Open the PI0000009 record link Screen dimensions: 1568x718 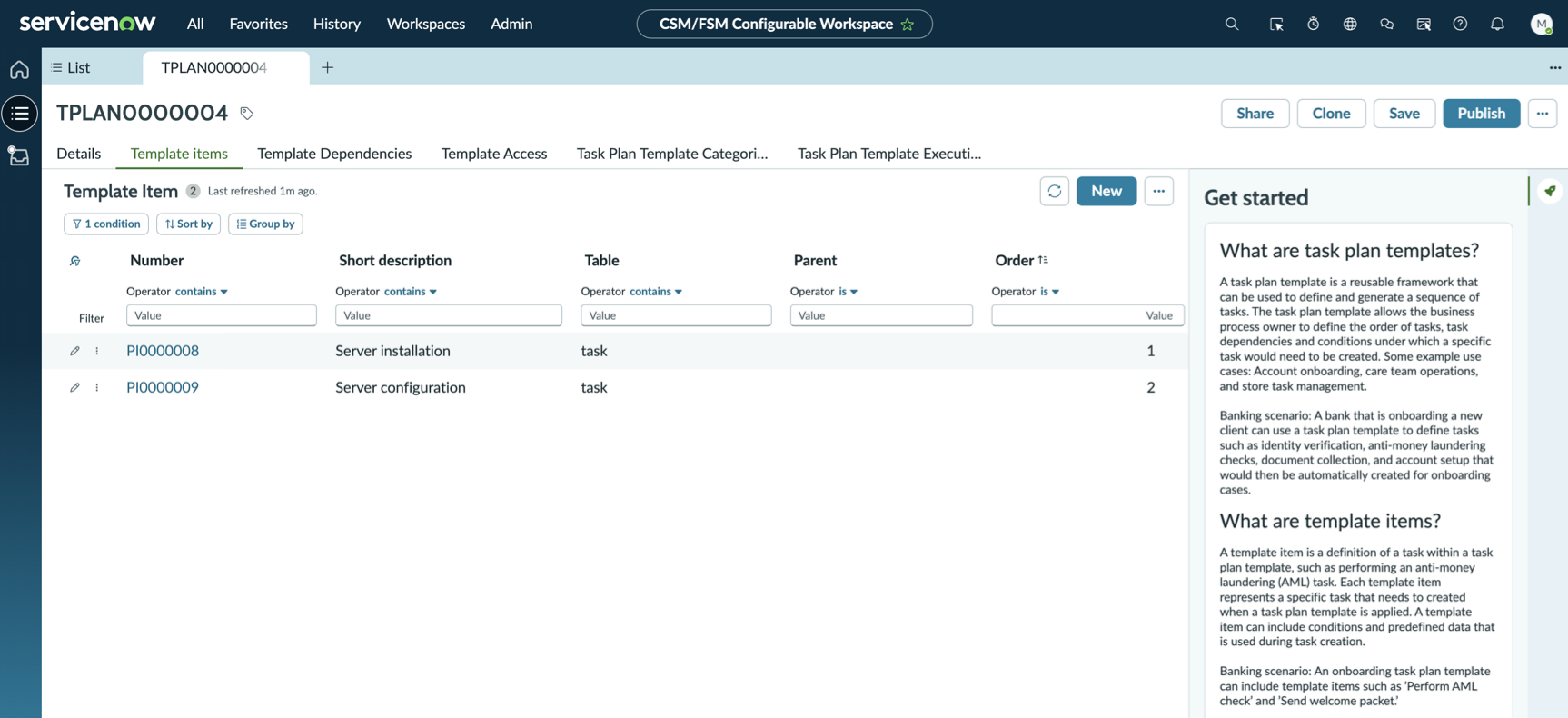pos(163,387)
